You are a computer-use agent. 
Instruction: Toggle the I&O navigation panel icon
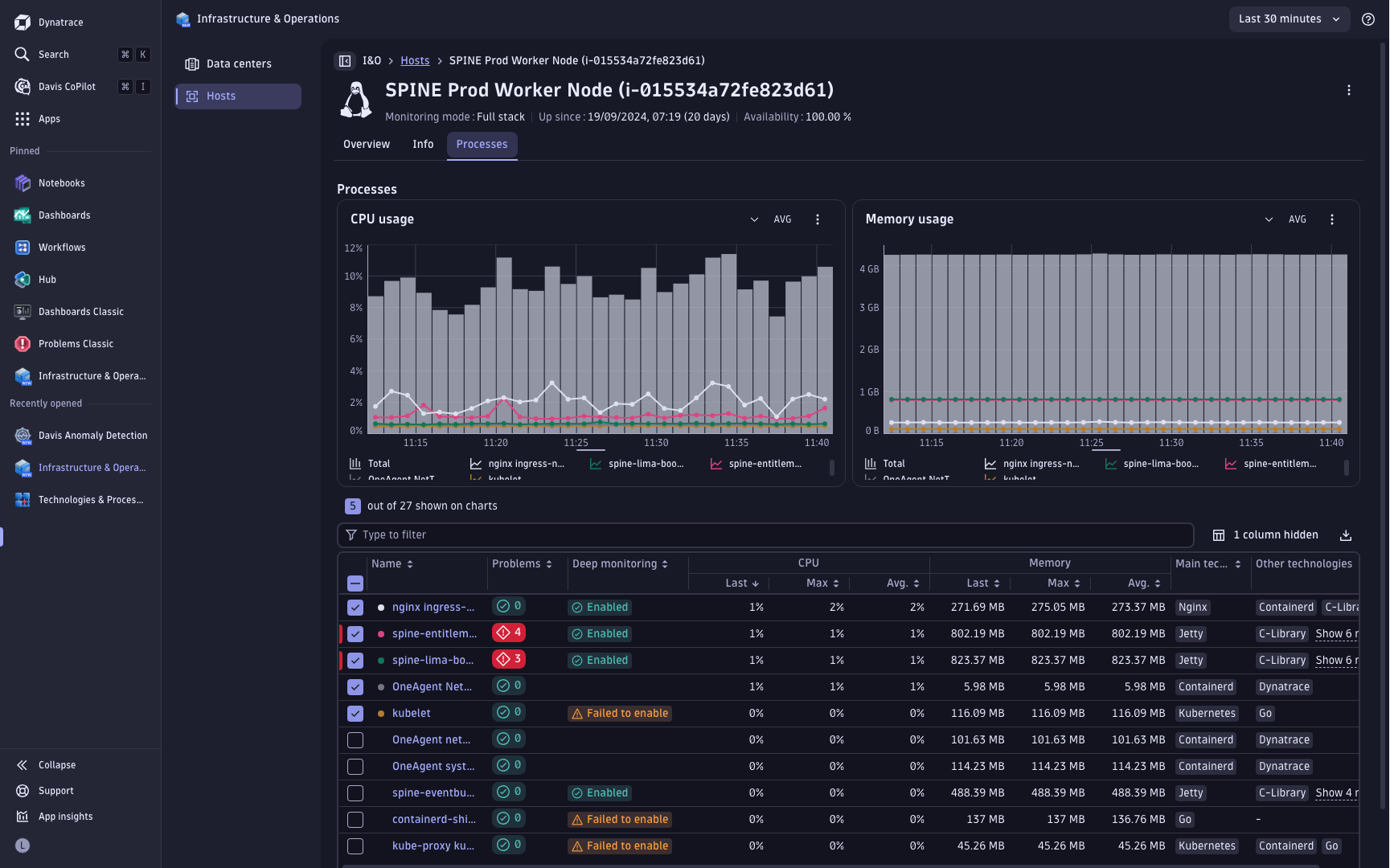(345, 61)
